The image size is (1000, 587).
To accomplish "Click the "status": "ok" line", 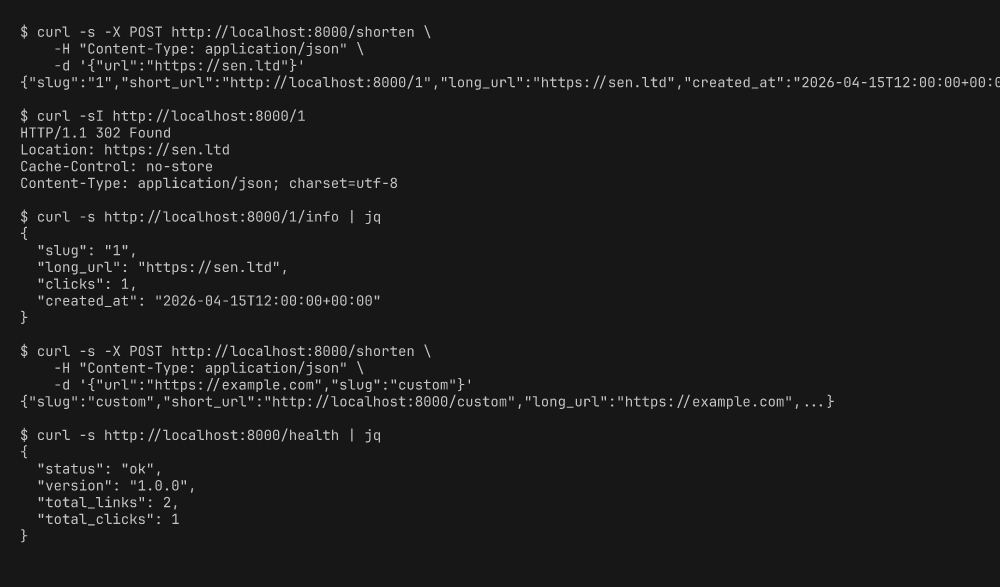I will 99,469.
